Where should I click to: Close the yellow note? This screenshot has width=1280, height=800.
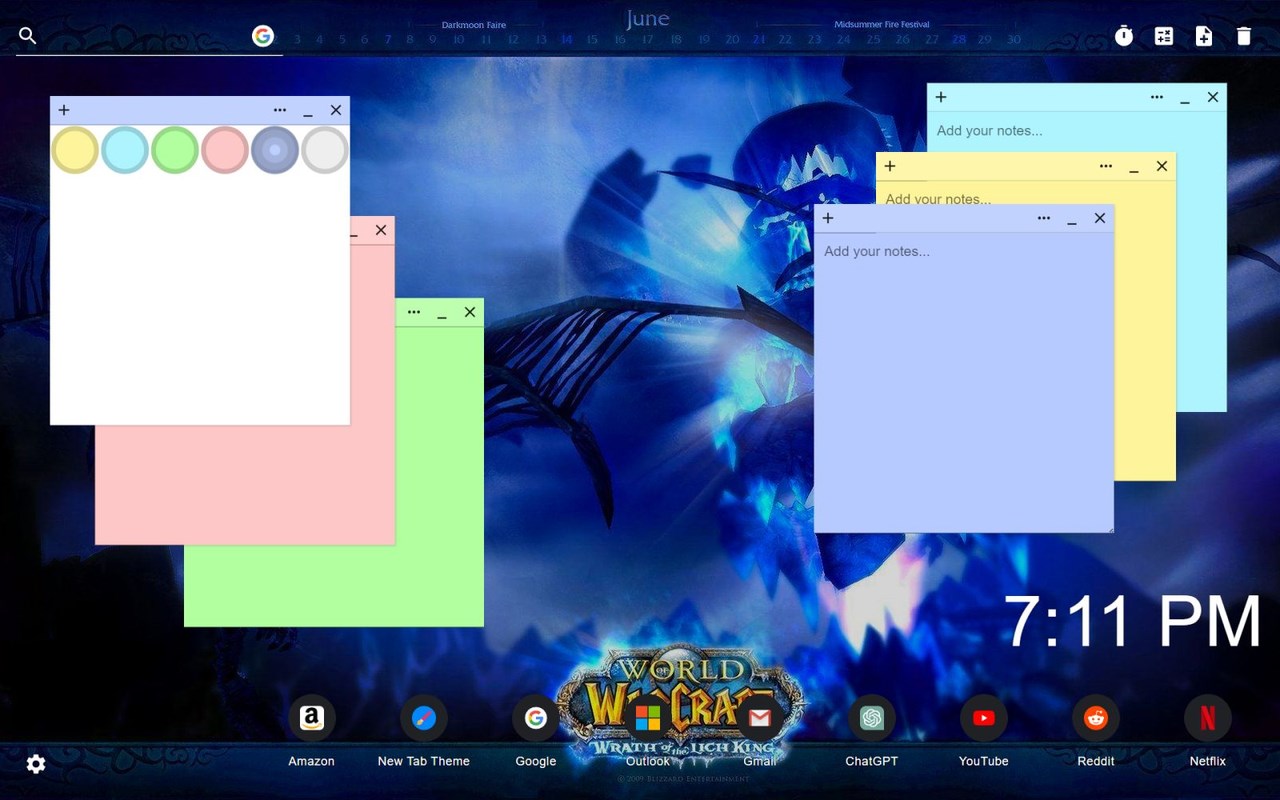(x=1162, y=166)
